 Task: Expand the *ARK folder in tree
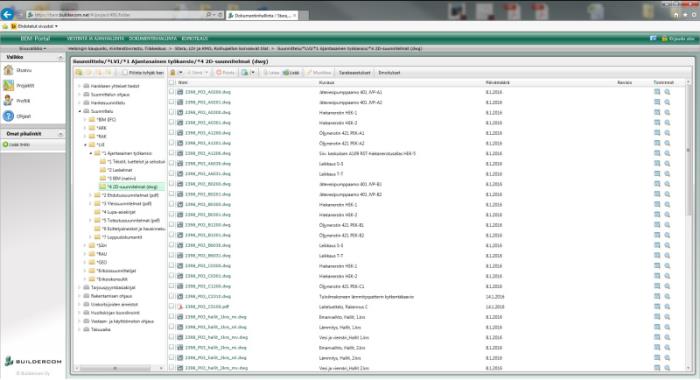[86, 128]
